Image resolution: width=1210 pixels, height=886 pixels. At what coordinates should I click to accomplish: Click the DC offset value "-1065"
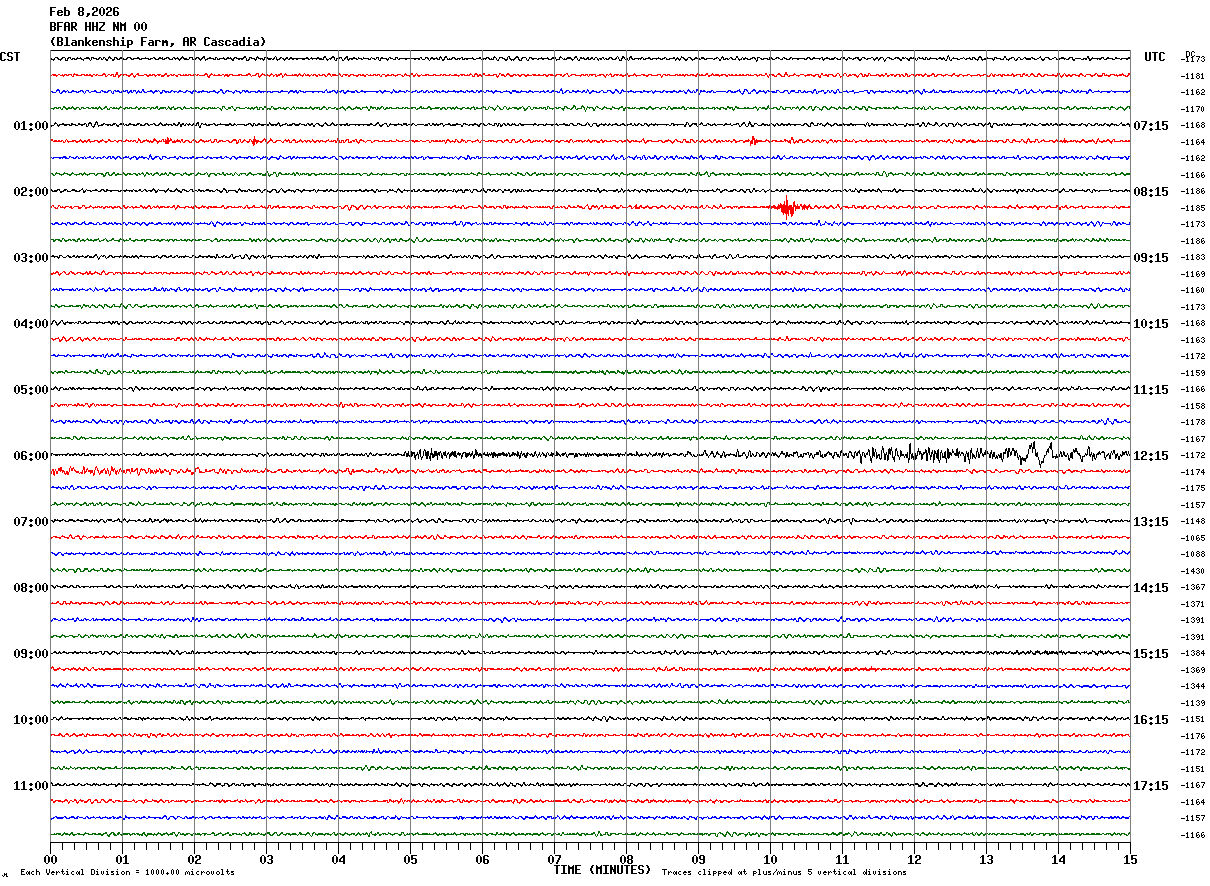[x=1193, y=538]
